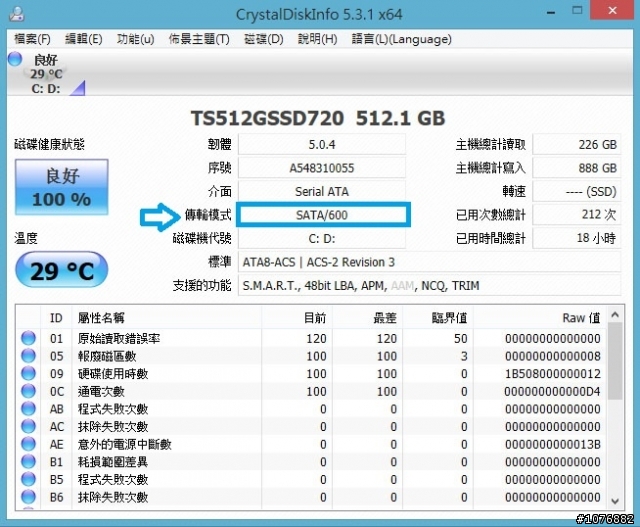This screenshot has width=640, height=527.
Task: Click the standard field ATA8-ACS | ACS-2 Revision 3
Action: pos(429,262)
